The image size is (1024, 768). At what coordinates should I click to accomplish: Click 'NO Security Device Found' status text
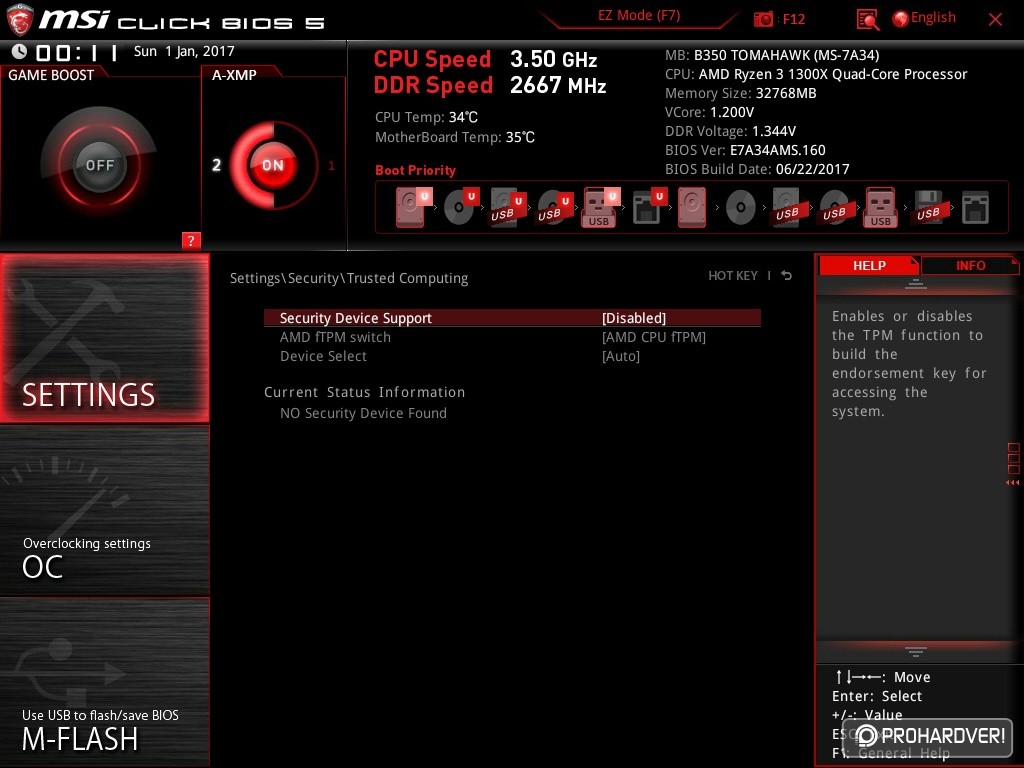pos(364,413)
